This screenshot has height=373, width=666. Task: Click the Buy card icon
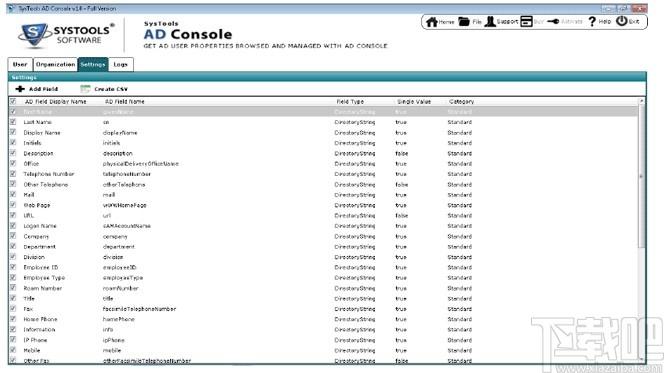[x=526, y=22]
